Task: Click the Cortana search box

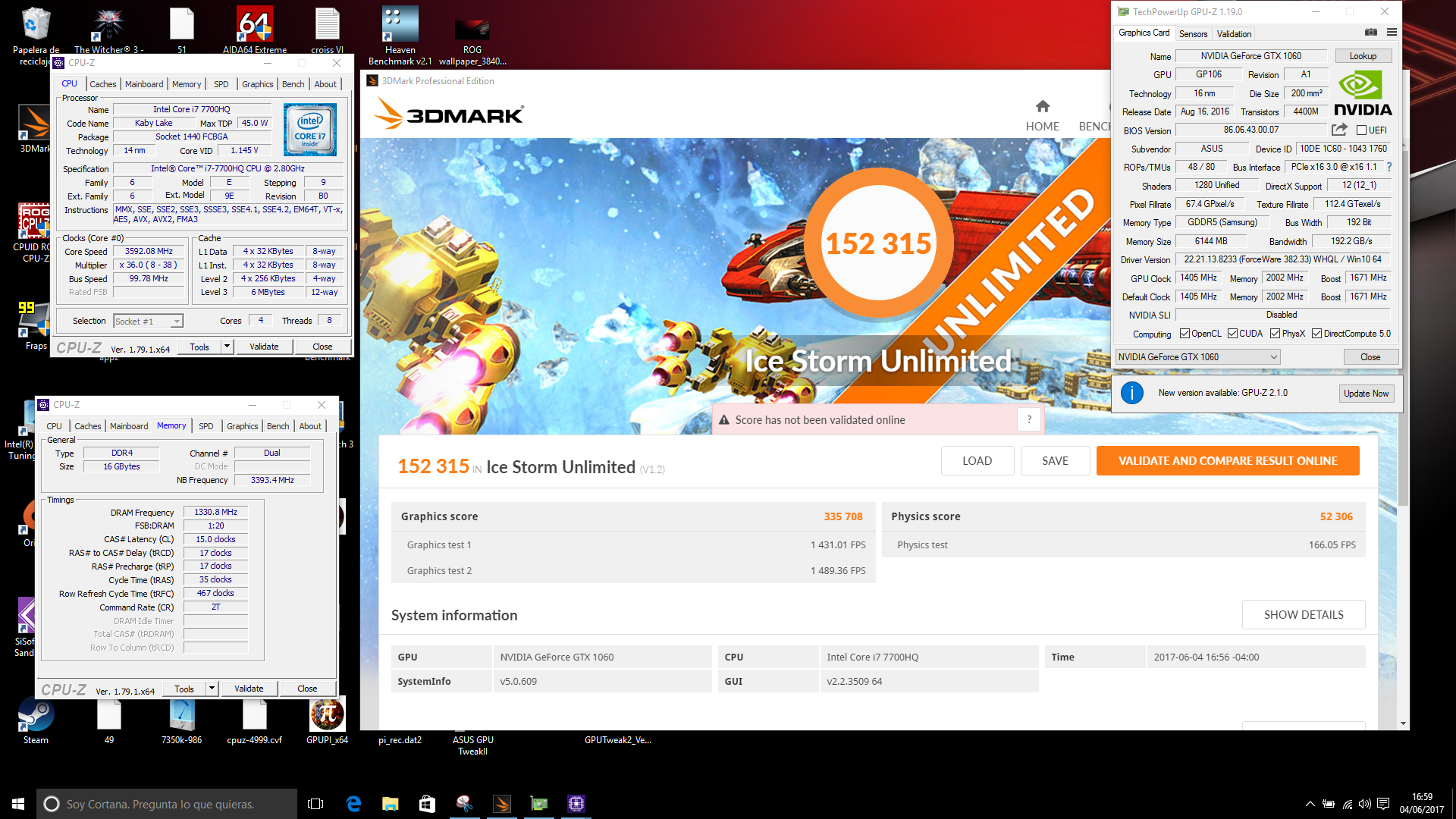Action: tap(167, 804)
